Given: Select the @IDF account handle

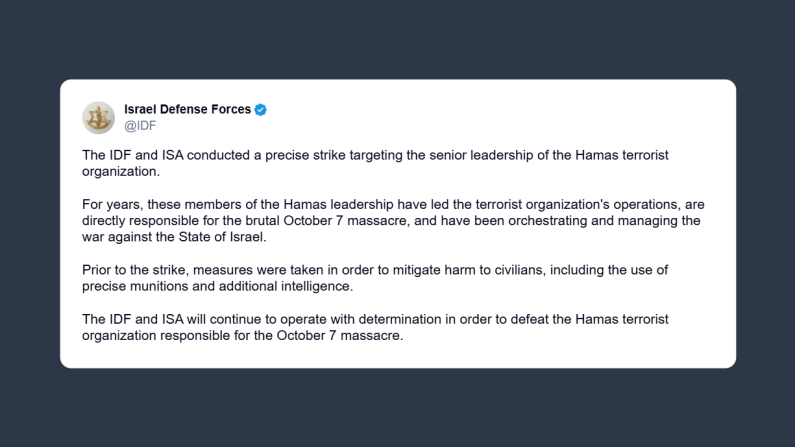Looking at the screenshot, I should click(140, 126).
